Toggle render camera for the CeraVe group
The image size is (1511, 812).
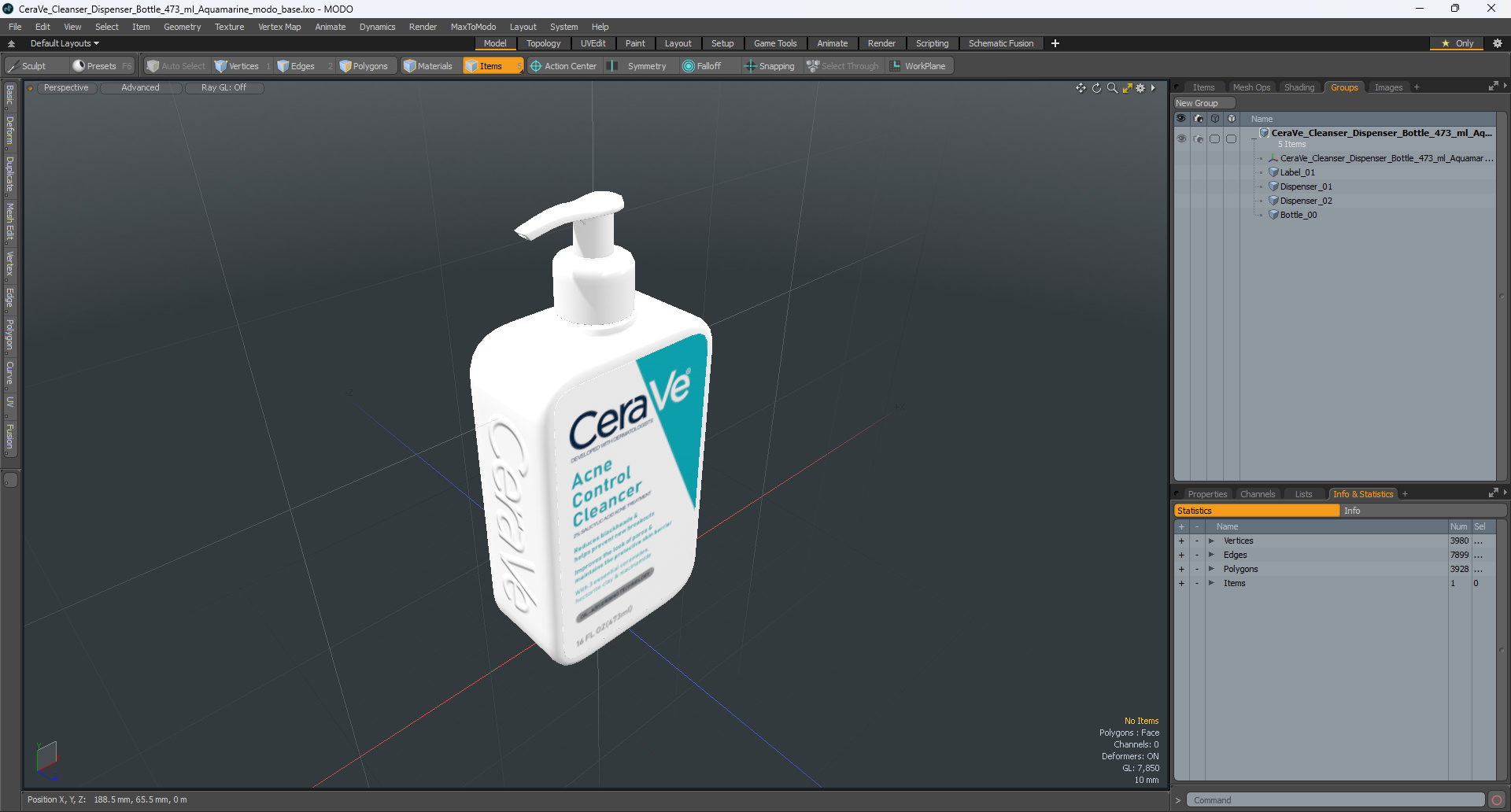click(x=1199, y=138)
